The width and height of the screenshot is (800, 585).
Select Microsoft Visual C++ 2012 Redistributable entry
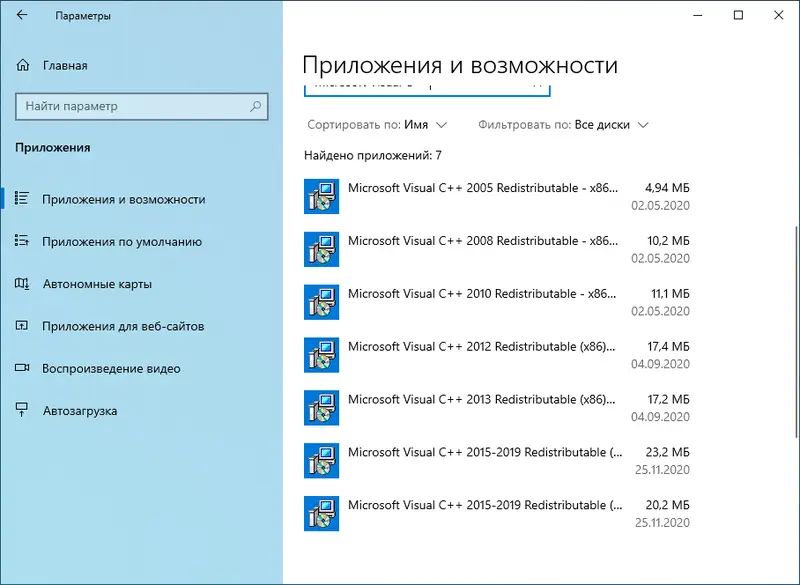(497, 355)
